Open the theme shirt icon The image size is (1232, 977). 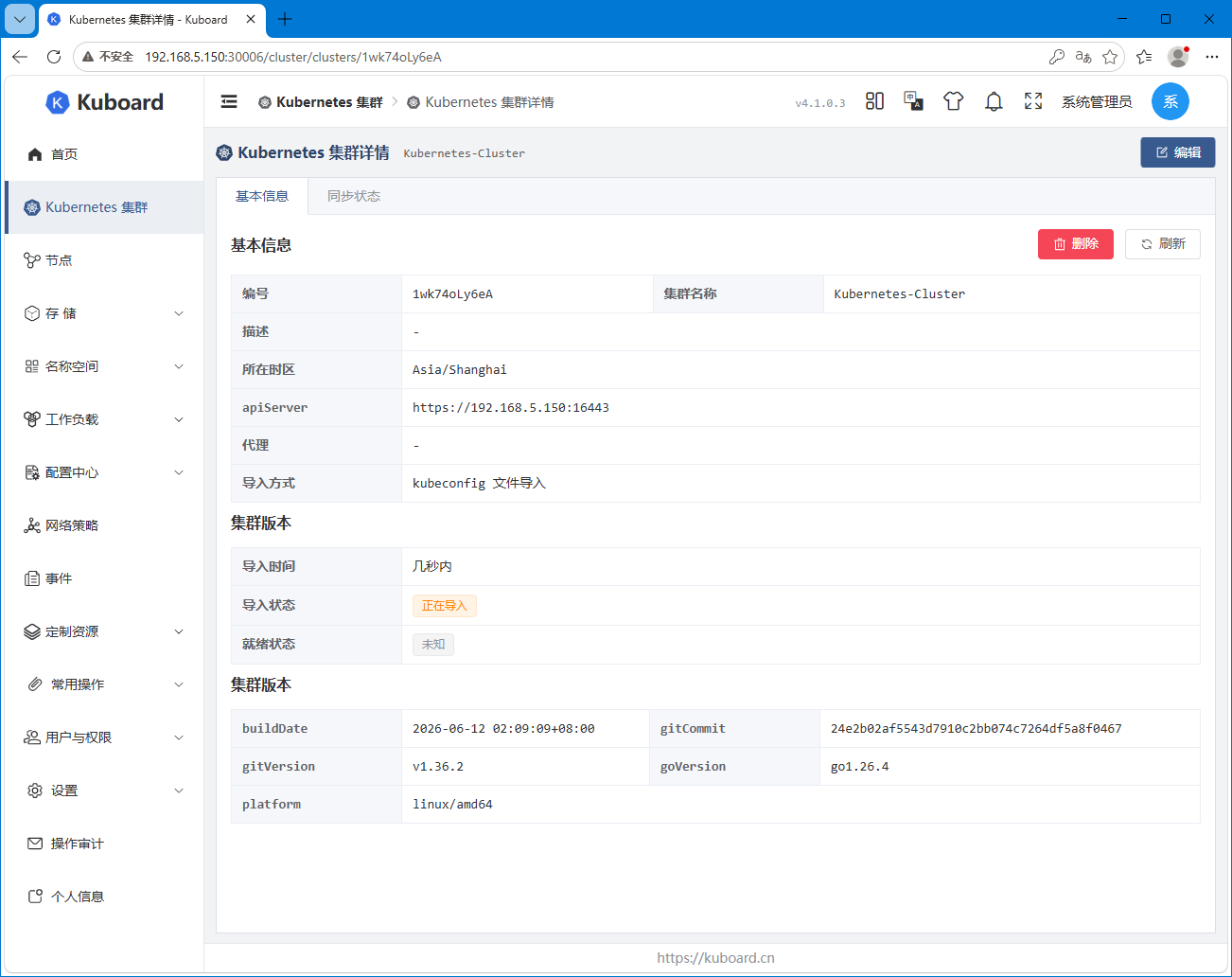point(953,101)
